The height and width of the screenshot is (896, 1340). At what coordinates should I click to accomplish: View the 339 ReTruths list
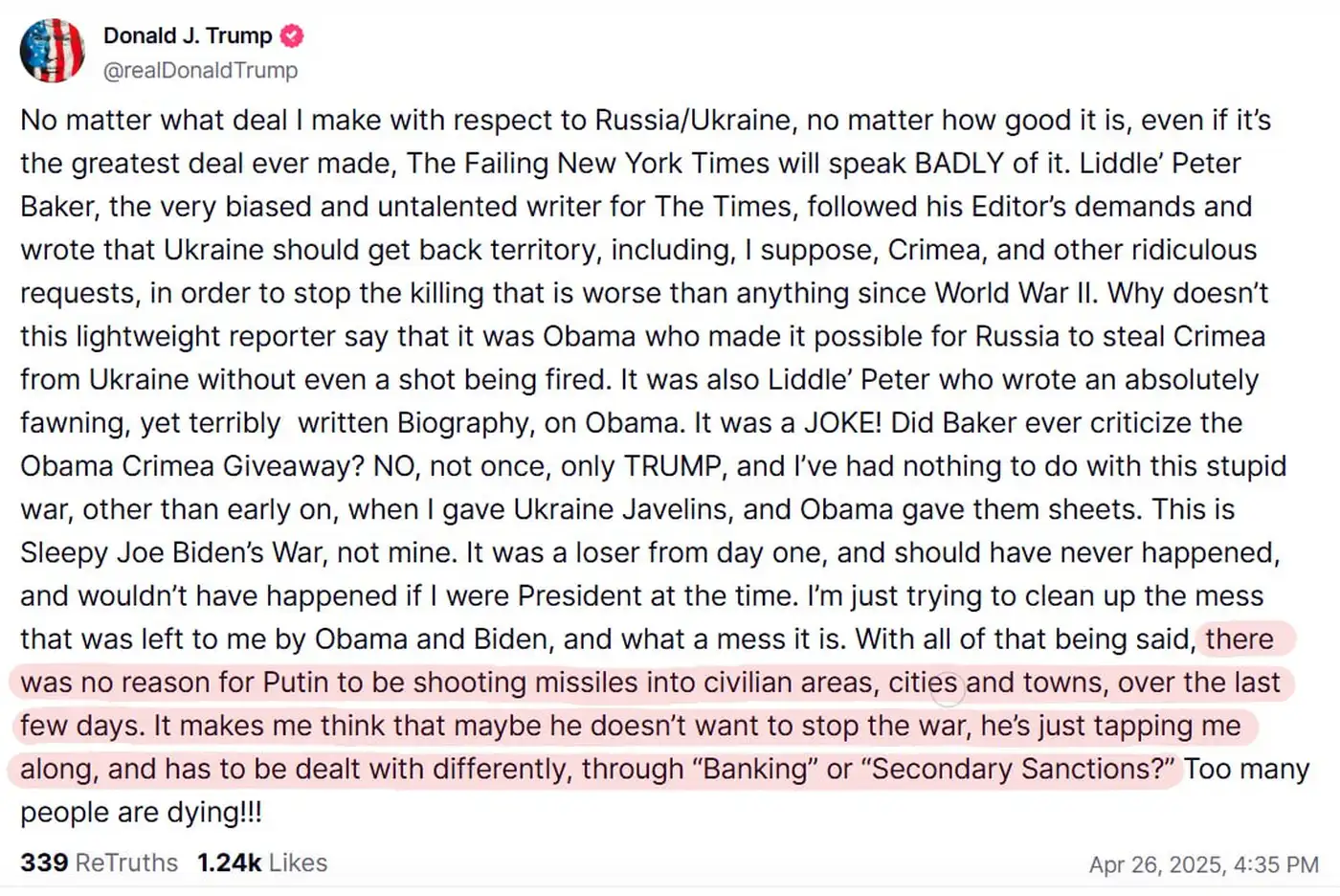pos(99,862)
